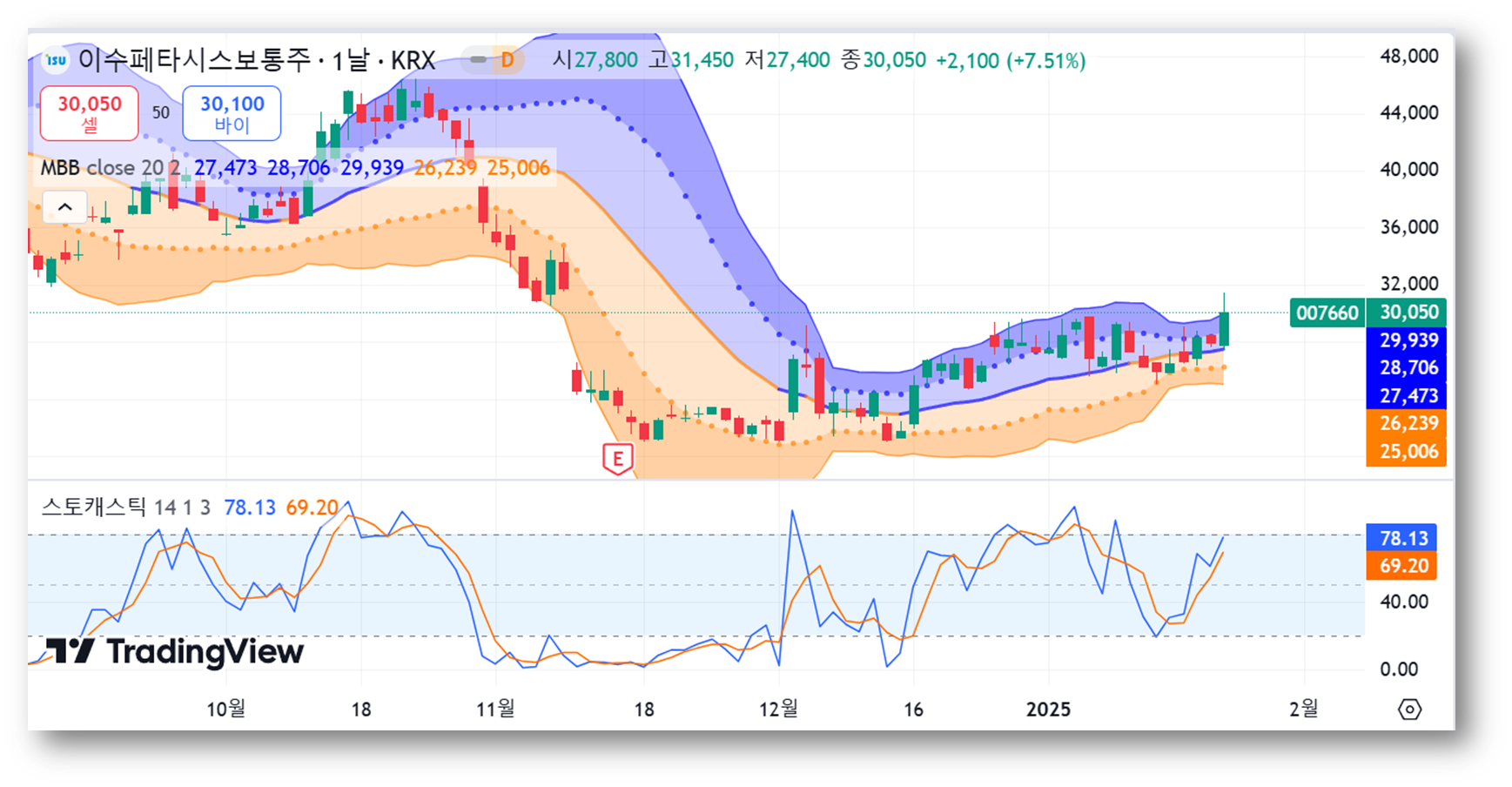This screenshot has height=787, width=1512.
Task: Open the stochastic 14 1 3 indicator legend
Action: [x=125, y=507]
